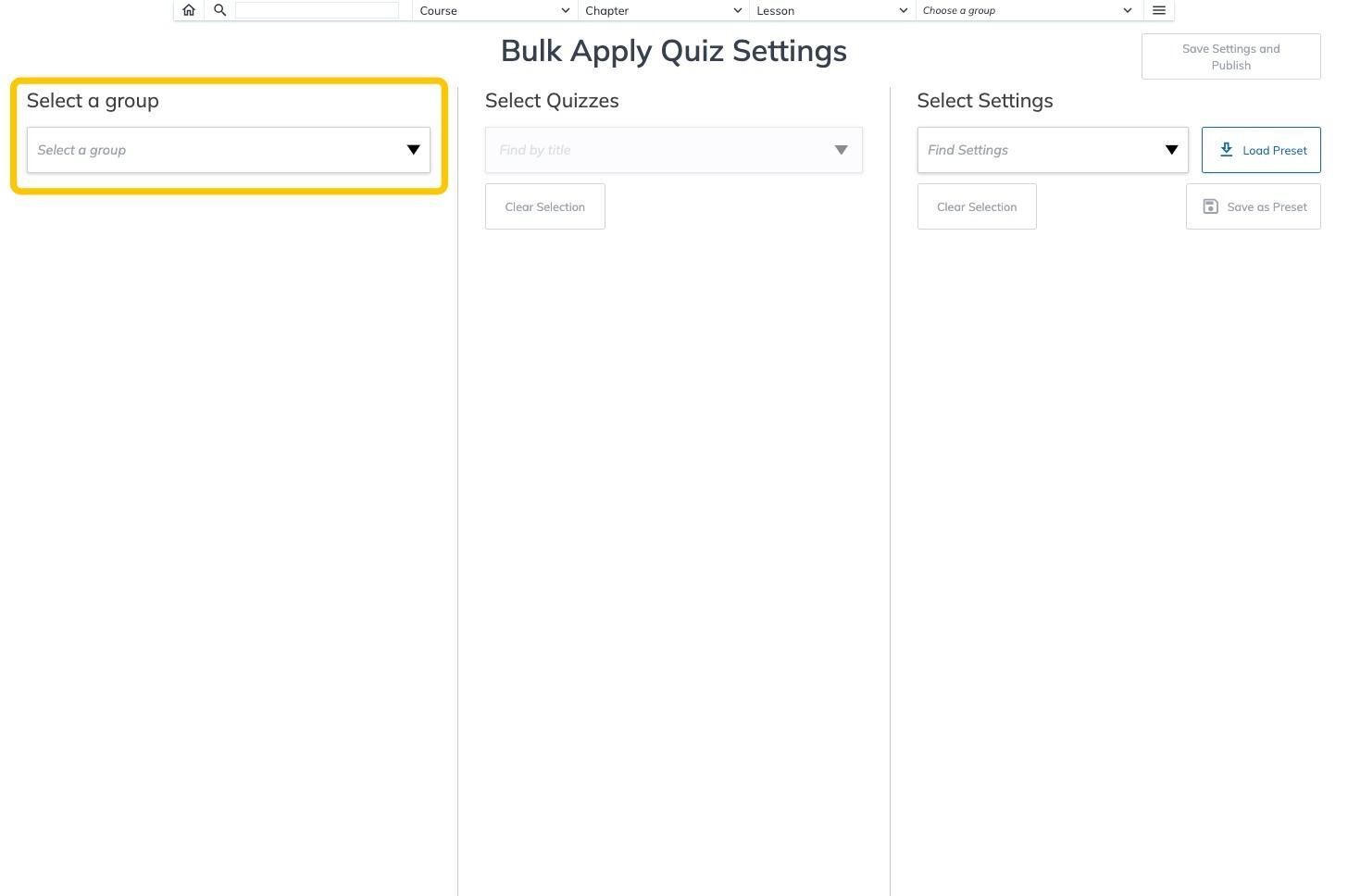Click the top search text box
The image size is (1348, 896).
pyautogui.click(x=317, y=10)
